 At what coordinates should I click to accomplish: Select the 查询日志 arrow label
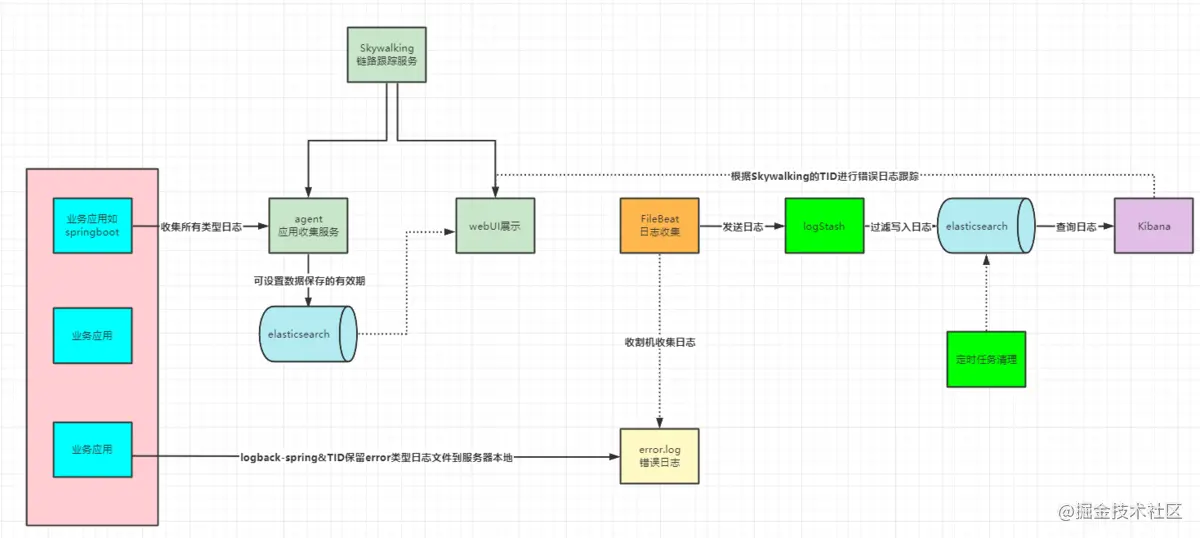tap(1076, 226)
